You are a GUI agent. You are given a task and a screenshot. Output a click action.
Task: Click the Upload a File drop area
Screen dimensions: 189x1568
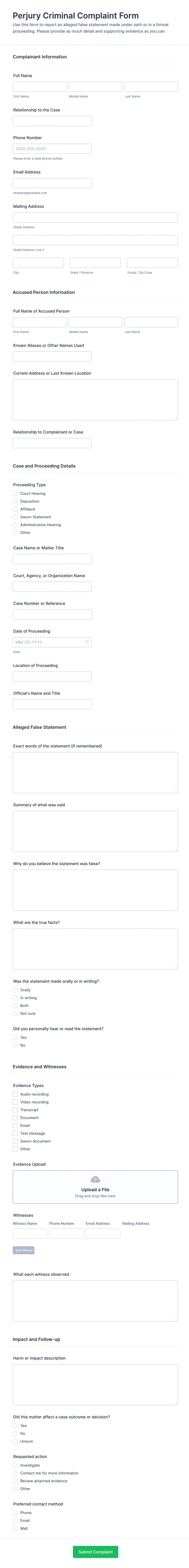tap(95, 1187)
